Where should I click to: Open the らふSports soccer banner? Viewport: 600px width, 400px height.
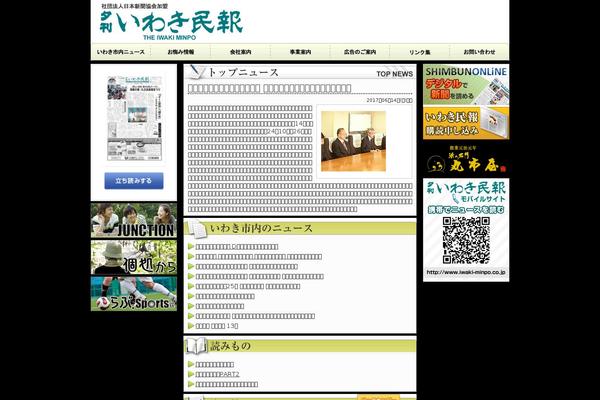(x=134, y=294)
